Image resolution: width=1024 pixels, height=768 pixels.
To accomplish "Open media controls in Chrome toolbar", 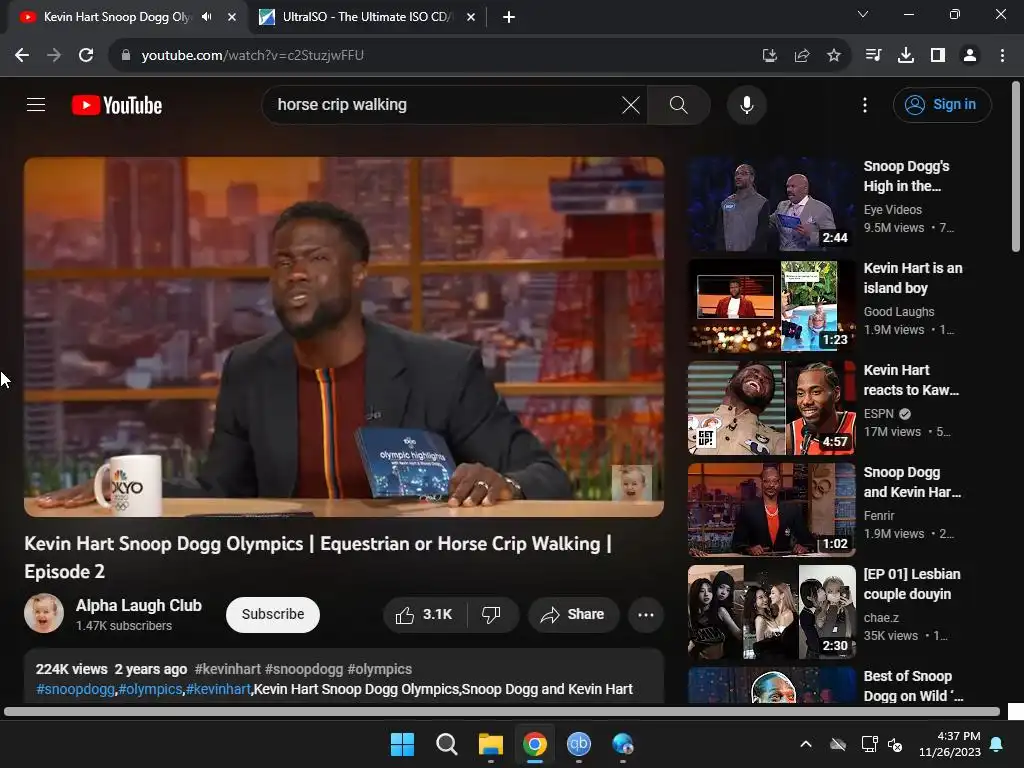I will click(x=873, y=56).
